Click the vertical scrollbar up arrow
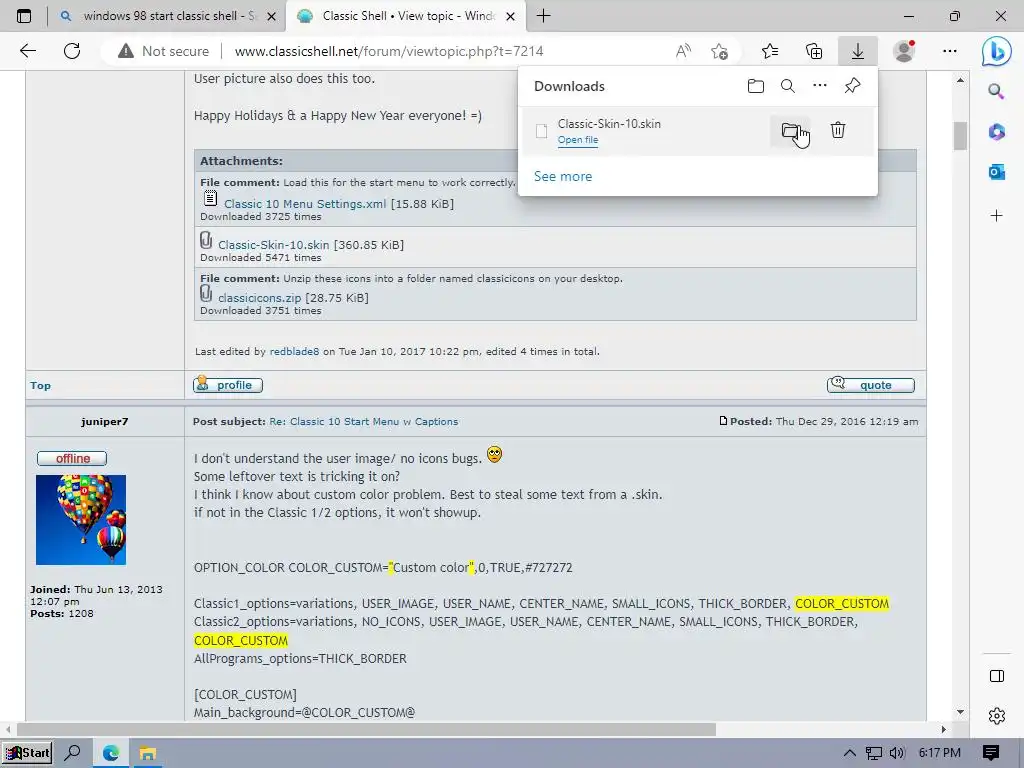The image size is (1024, 768). pos(960,80)
